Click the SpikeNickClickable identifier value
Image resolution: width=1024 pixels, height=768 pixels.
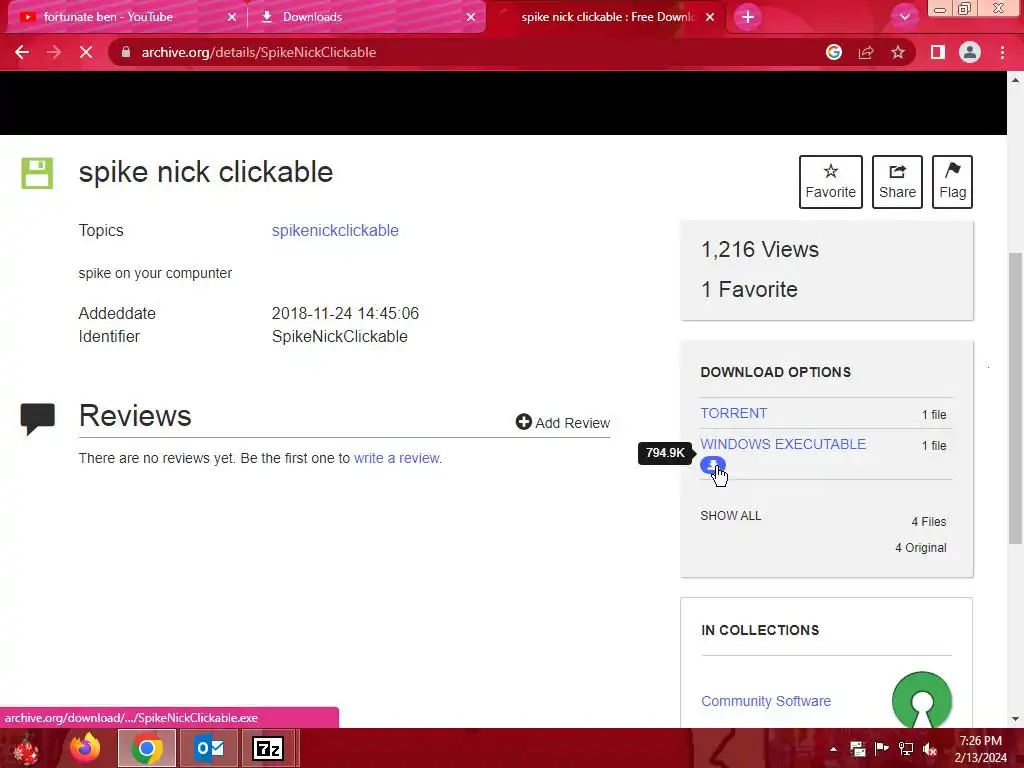pyautogui.click(x=340, y=336)
